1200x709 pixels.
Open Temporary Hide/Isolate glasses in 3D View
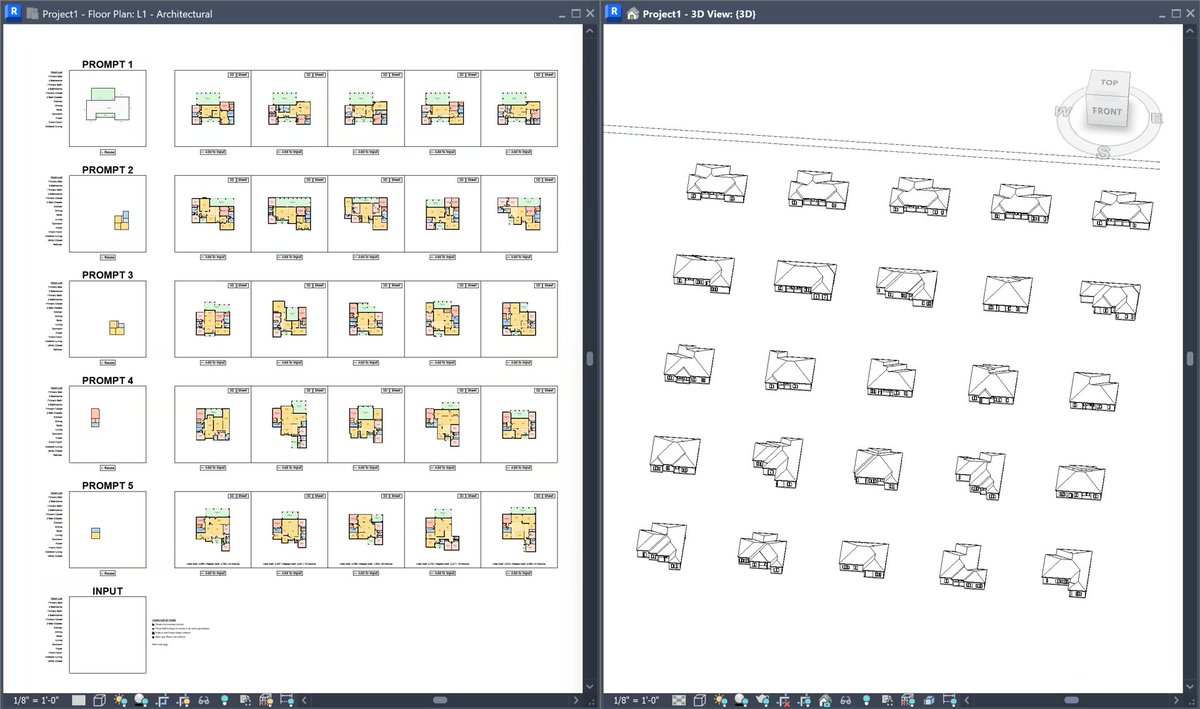pyautogui.click(x=845, y=700)
